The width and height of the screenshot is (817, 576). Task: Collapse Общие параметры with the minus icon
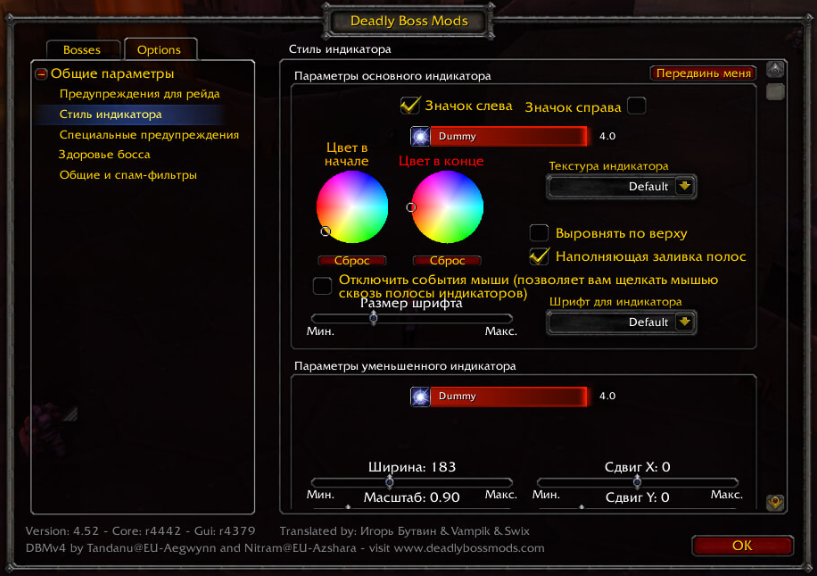(42, 74)
